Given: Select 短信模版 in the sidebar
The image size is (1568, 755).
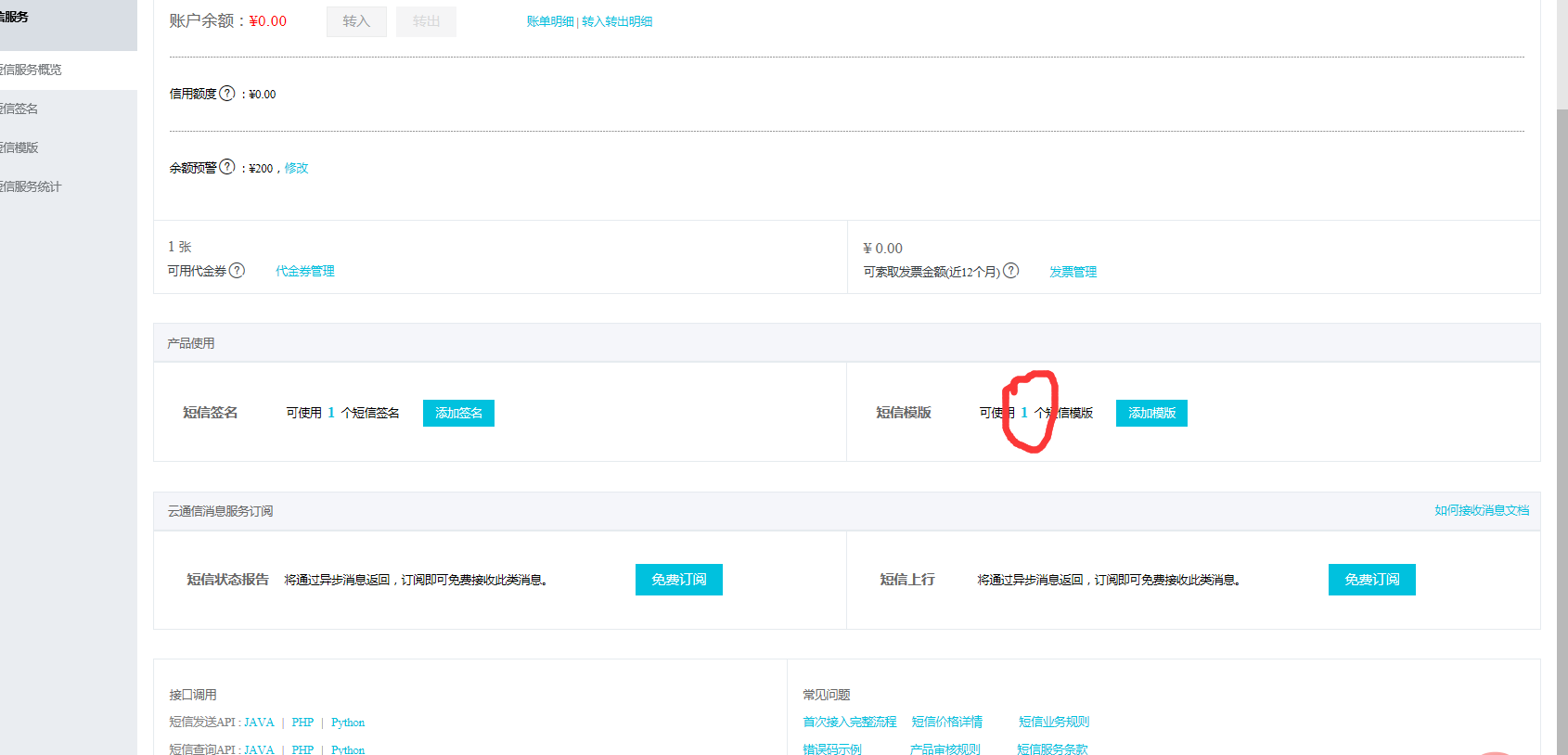Looking at the screenshot, I should coord(69,147).
